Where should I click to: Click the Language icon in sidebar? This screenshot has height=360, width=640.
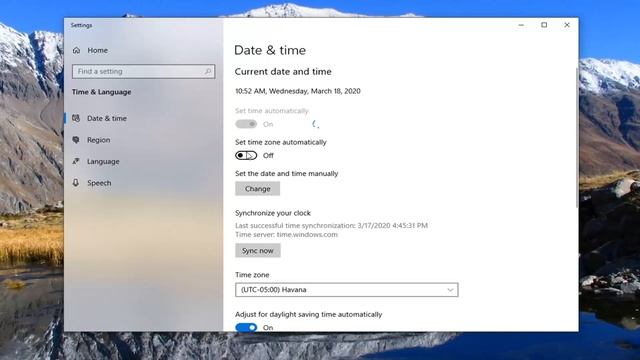pos(76,161)
